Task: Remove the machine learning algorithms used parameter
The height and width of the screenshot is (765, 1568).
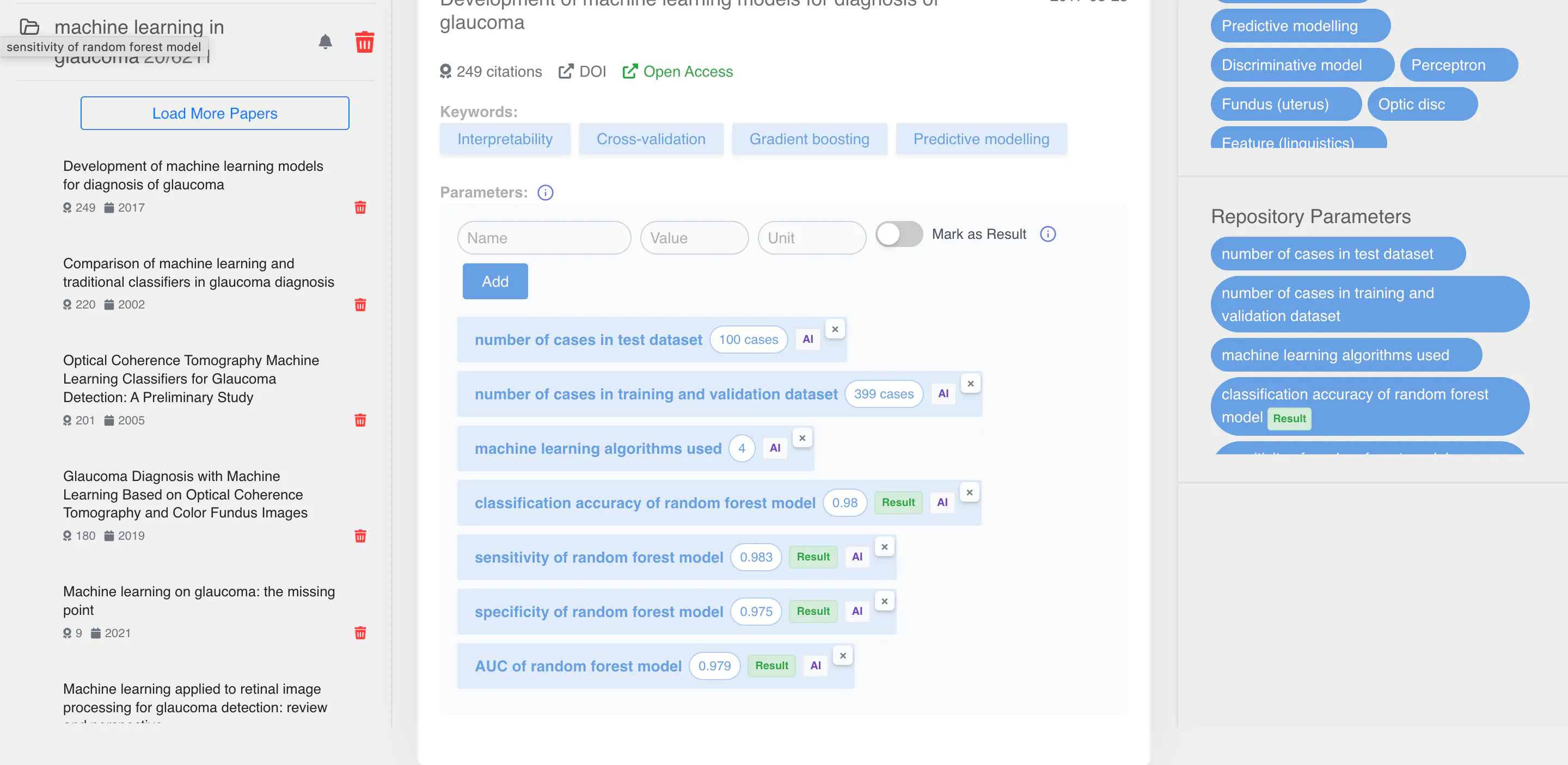Action: pos(803,438)
